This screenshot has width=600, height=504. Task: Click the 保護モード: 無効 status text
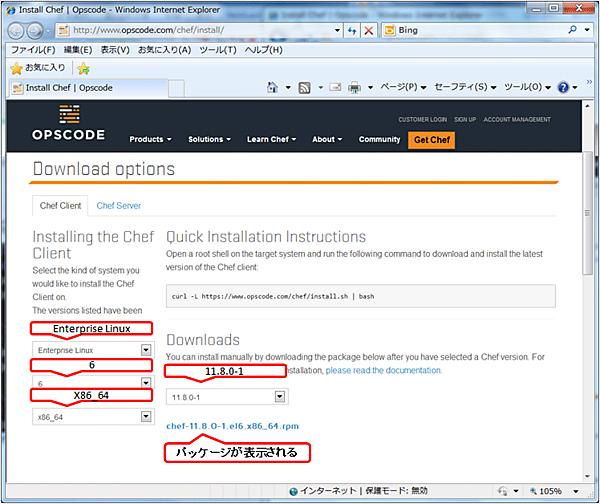click(x=396, y=491)
